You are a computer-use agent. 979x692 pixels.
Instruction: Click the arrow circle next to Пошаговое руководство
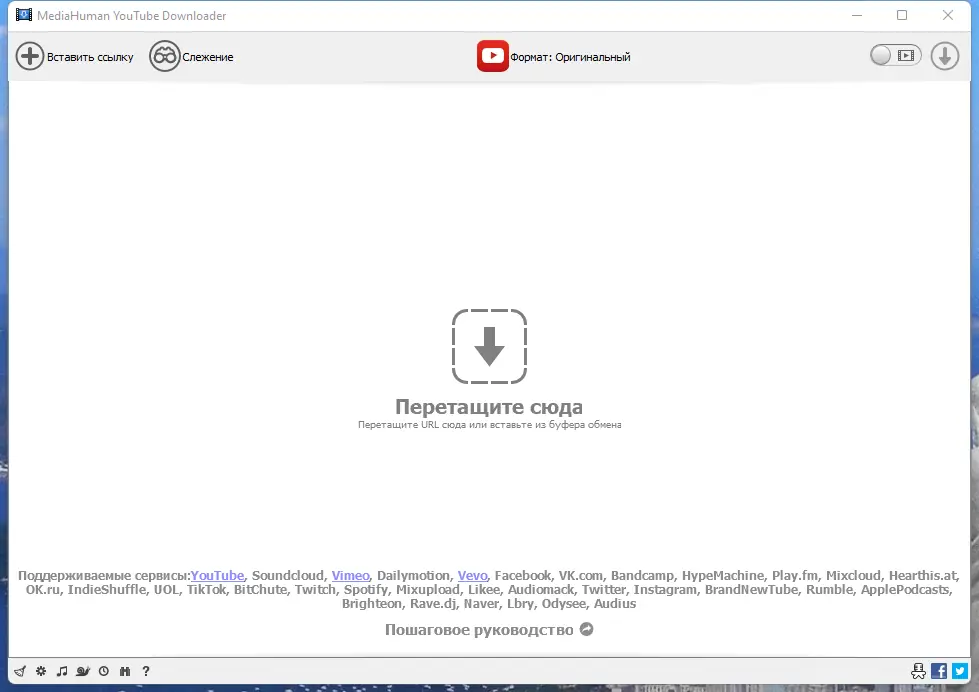tap(586, 629)
